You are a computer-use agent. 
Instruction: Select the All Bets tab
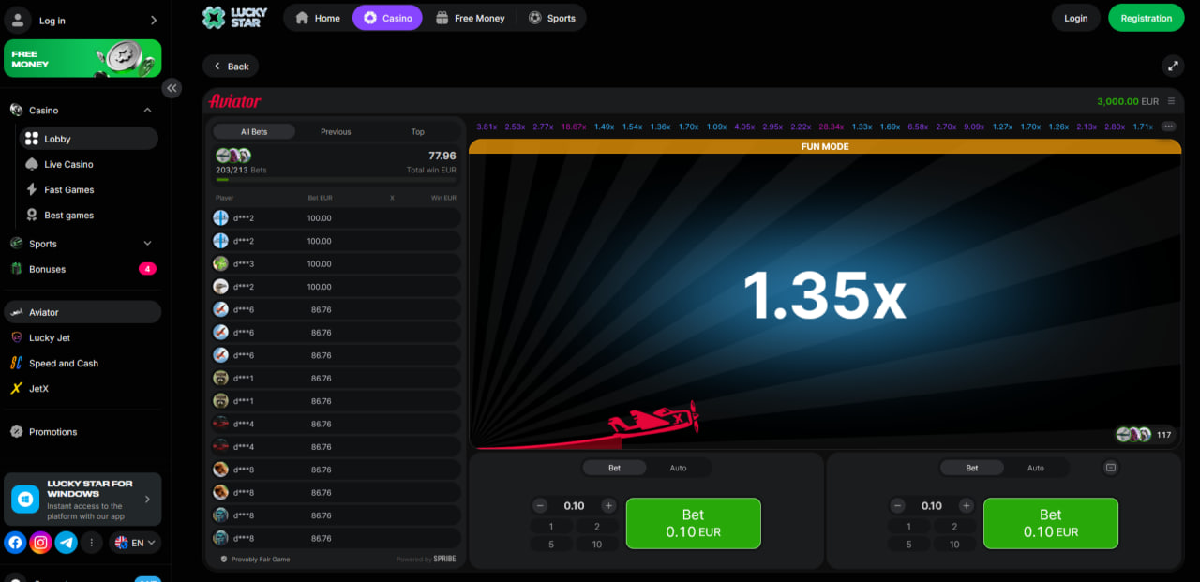pyautogui.click(x=254, y=131)
